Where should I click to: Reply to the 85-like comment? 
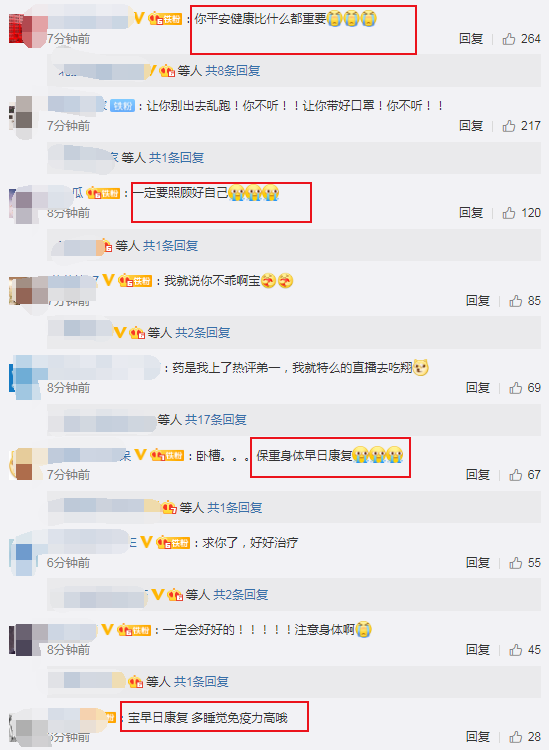(x=478, y=301)
